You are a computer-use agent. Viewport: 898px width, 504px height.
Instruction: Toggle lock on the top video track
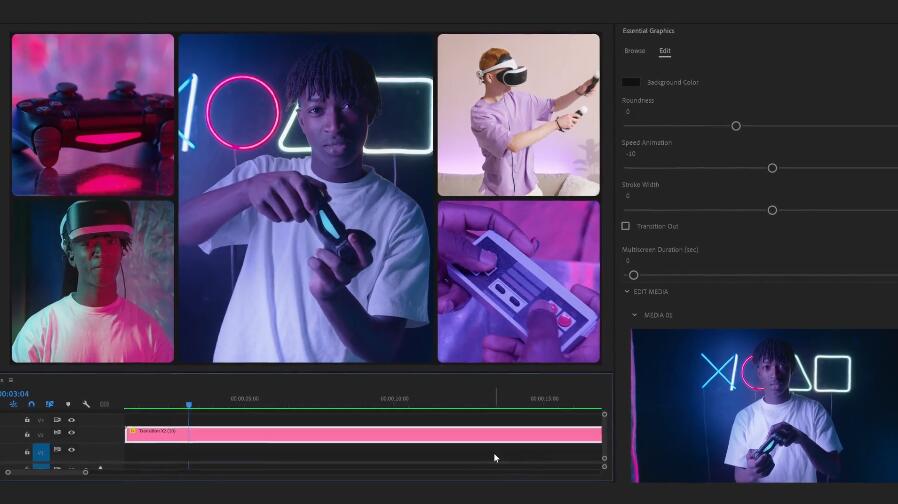point(27,420)
